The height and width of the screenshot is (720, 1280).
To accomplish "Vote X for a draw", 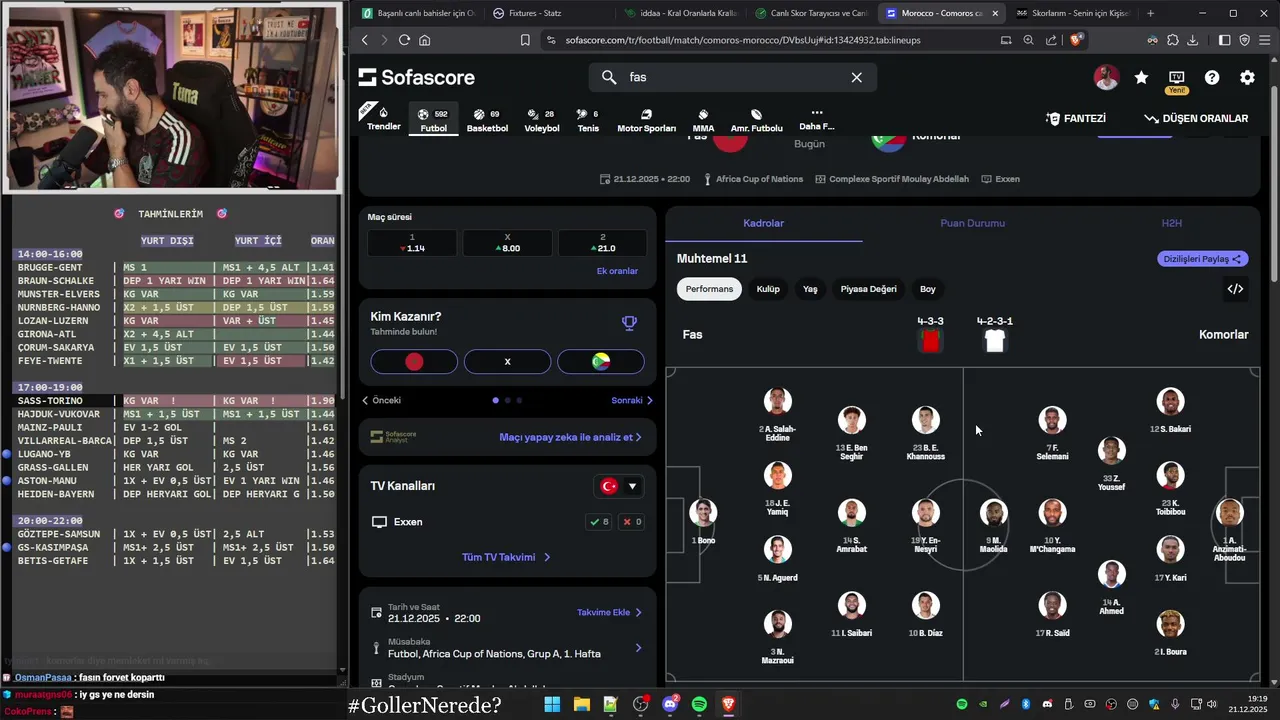I will (507, 361).
